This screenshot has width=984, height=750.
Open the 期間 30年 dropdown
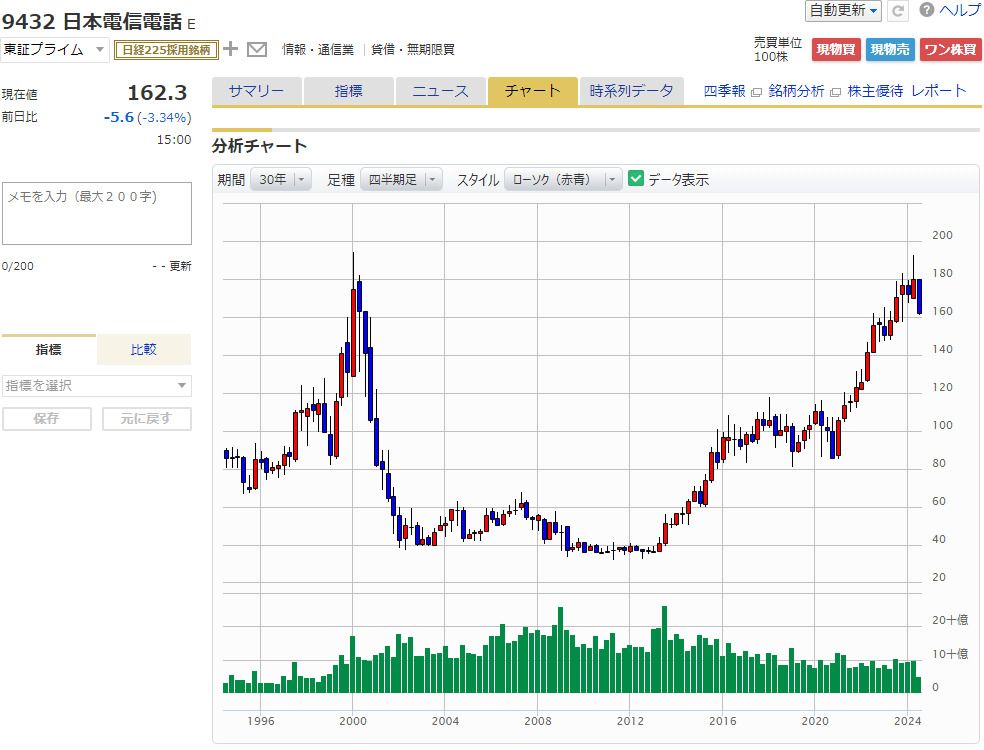click(280, 179)
